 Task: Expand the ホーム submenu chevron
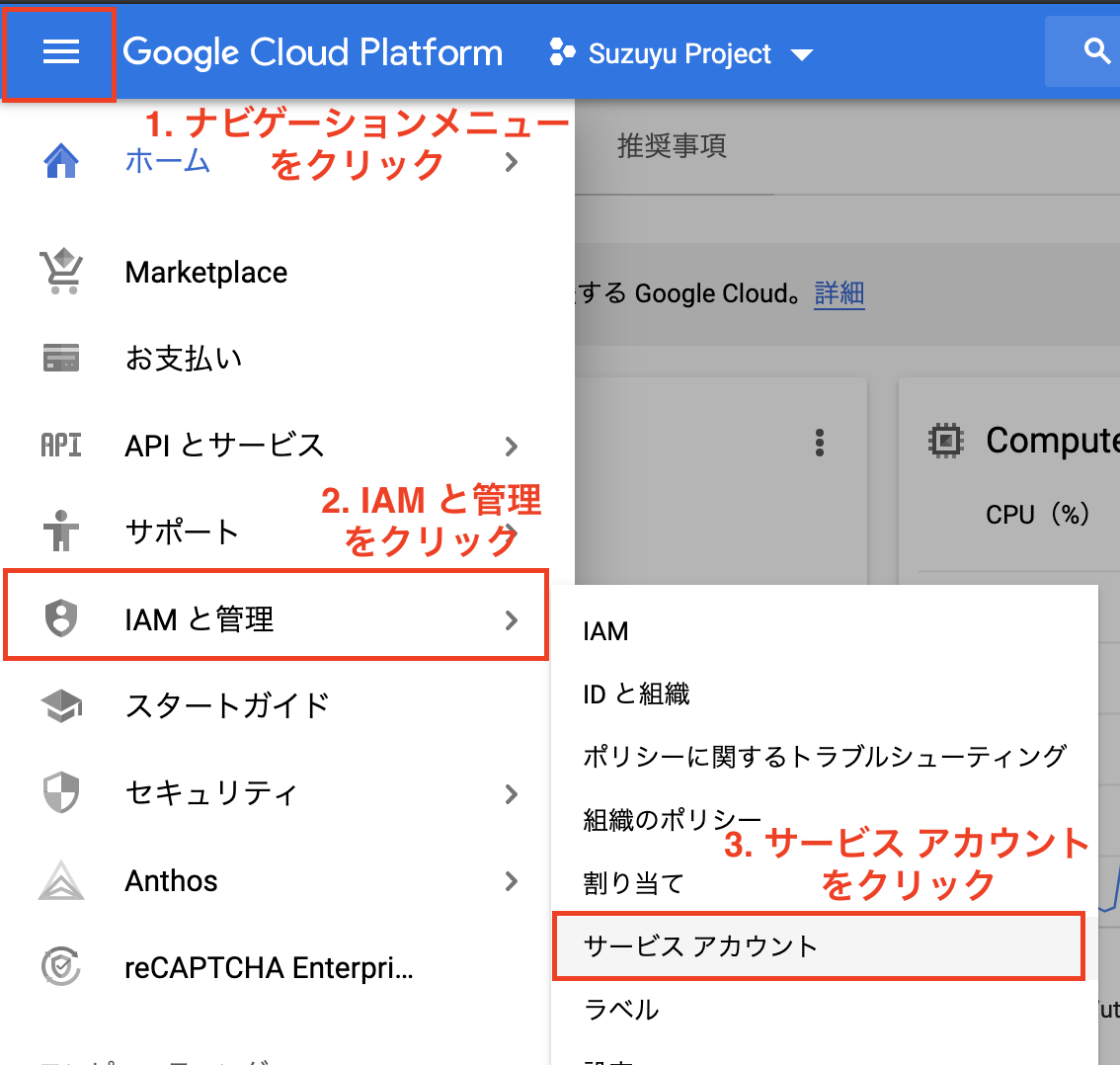(511, 162)
